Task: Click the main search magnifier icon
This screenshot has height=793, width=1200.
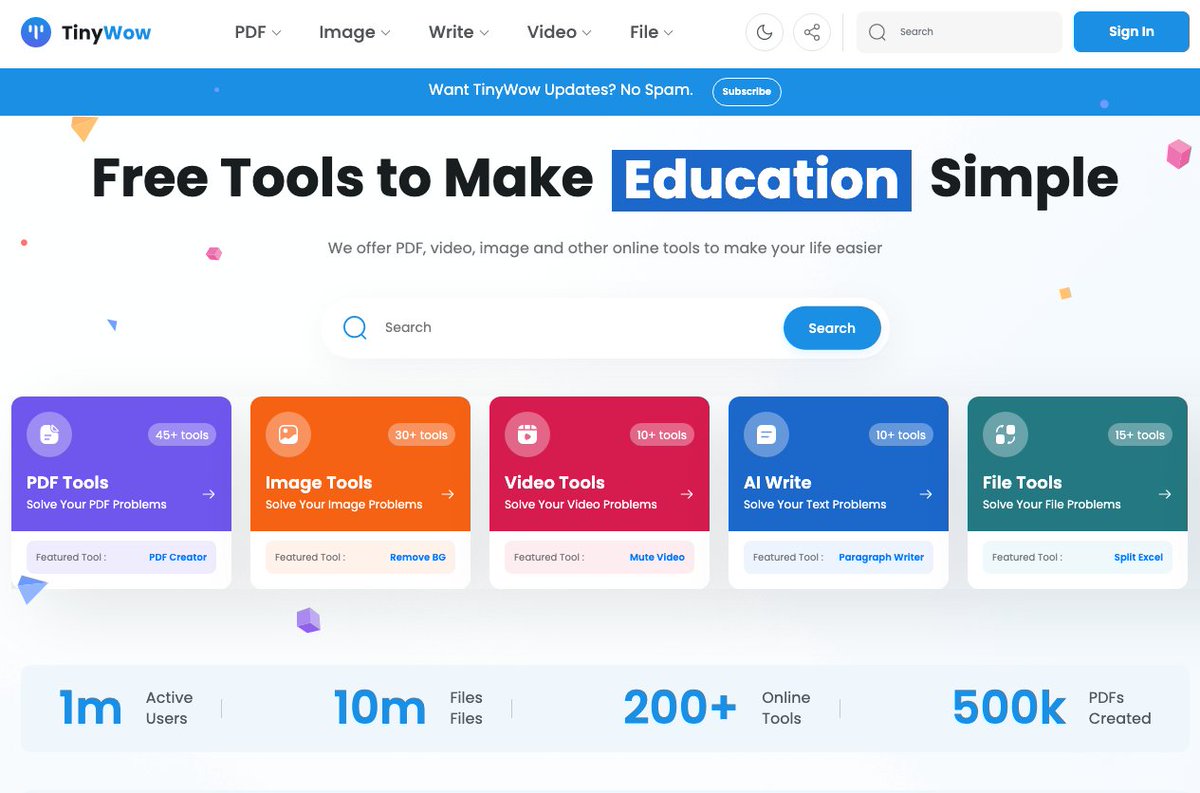Action: pos(355,328)
